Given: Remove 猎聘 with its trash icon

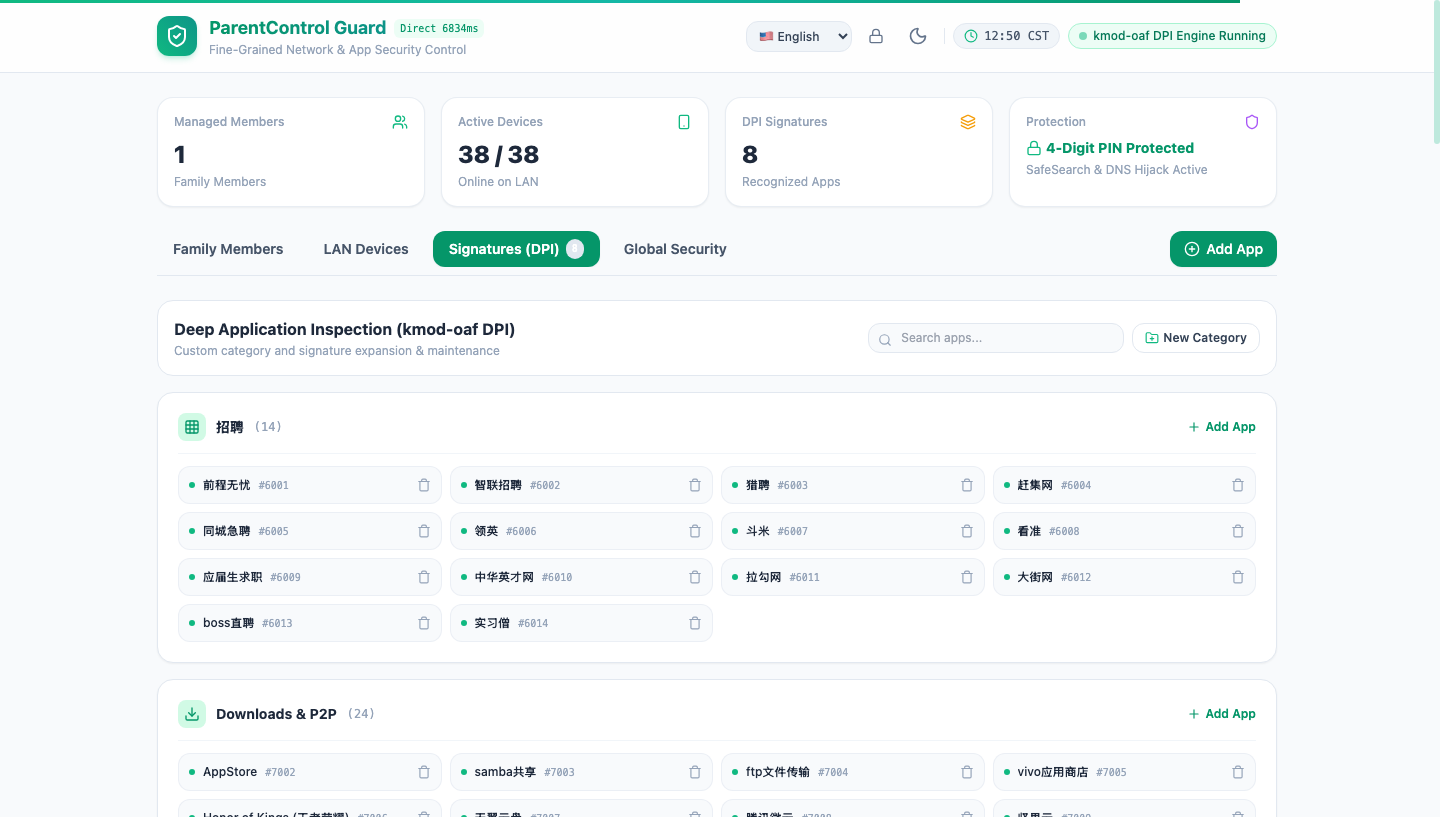Looking at the screenshot, I should pos(967,485).
